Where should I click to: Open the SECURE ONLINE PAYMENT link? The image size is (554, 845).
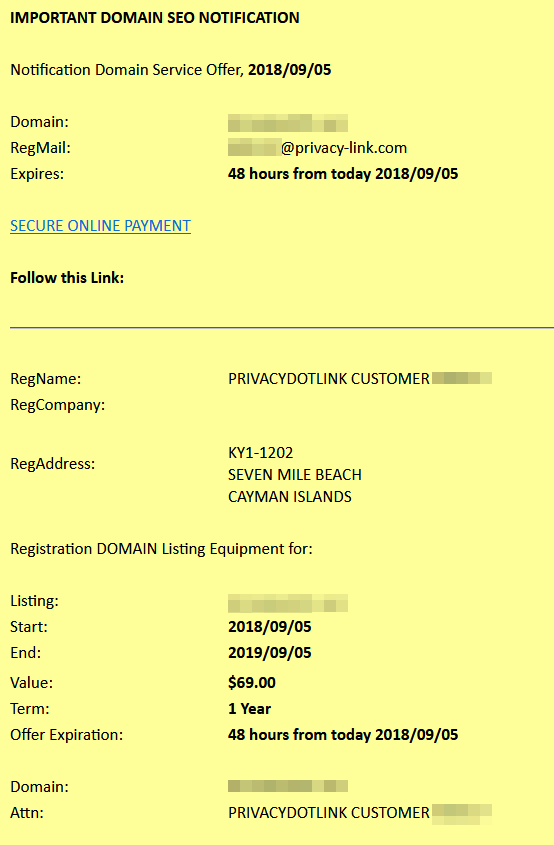coord(100,226)
